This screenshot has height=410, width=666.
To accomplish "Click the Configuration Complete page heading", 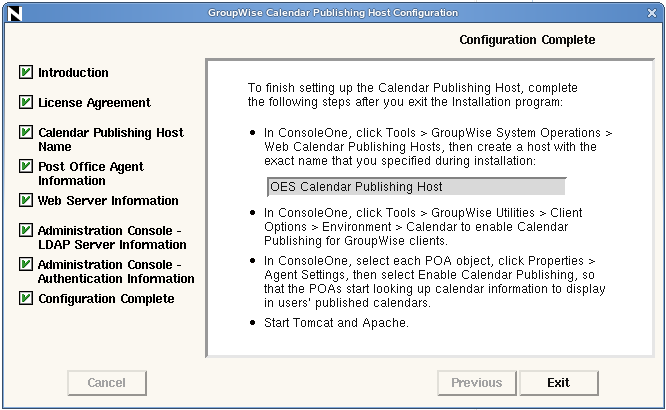I will 527,40.
